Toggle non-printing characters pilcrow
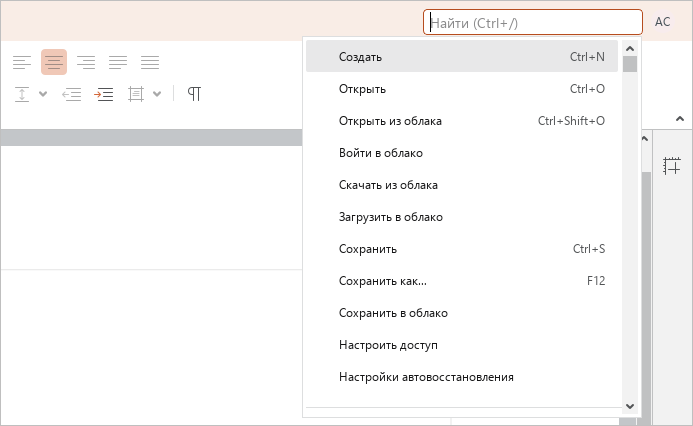 [194, 94]
